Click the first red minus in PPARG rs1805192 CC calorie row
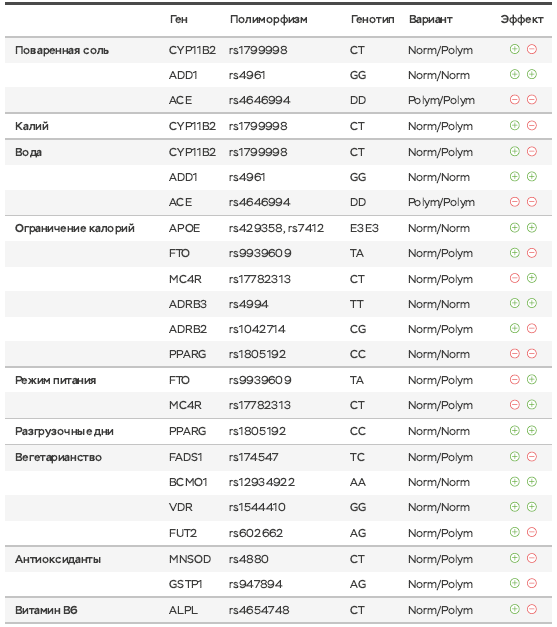557x627 pixels. (x=515, y=353)
